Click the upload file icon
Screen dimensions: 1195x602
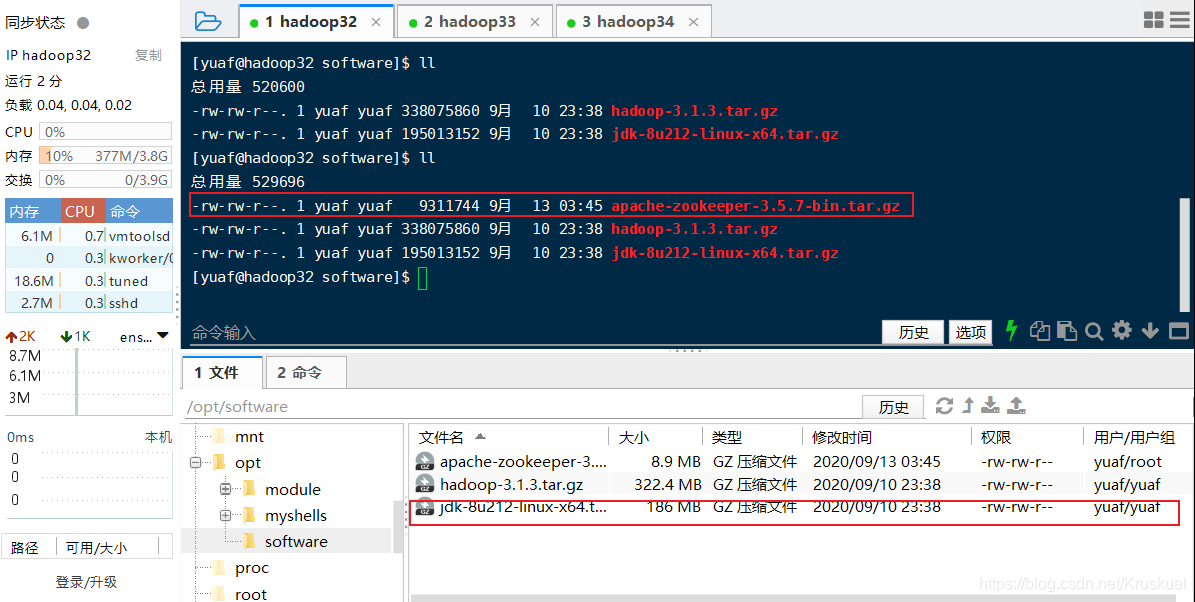(x=1016, y=405)
